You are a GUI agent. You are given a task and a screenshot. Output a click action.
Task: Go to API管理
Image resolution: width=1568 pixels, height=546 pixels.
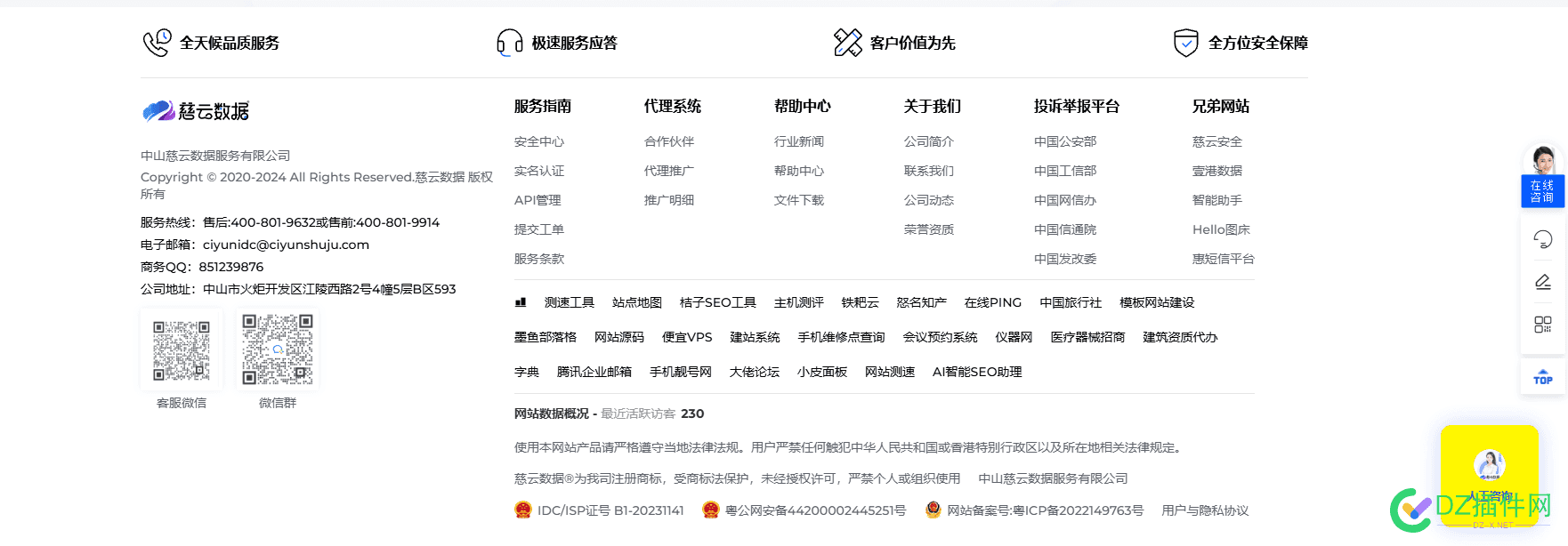point(537,200)
